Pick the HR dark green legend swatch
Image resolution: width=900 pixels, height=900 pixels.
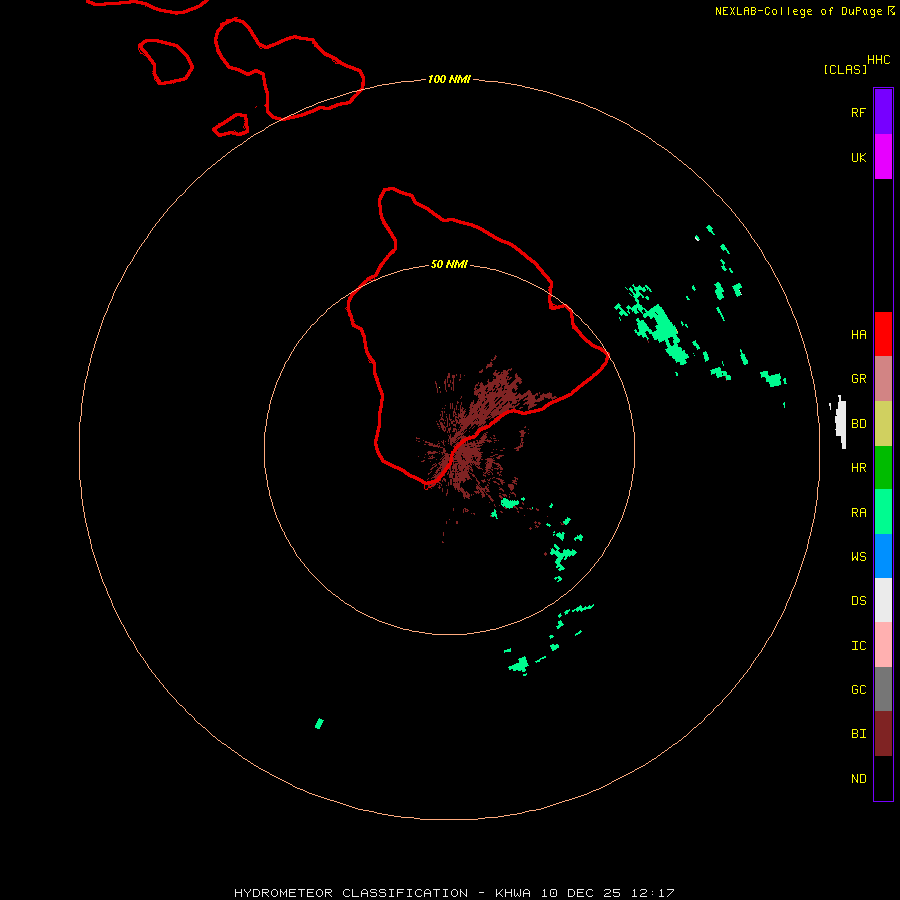(883, 468)
